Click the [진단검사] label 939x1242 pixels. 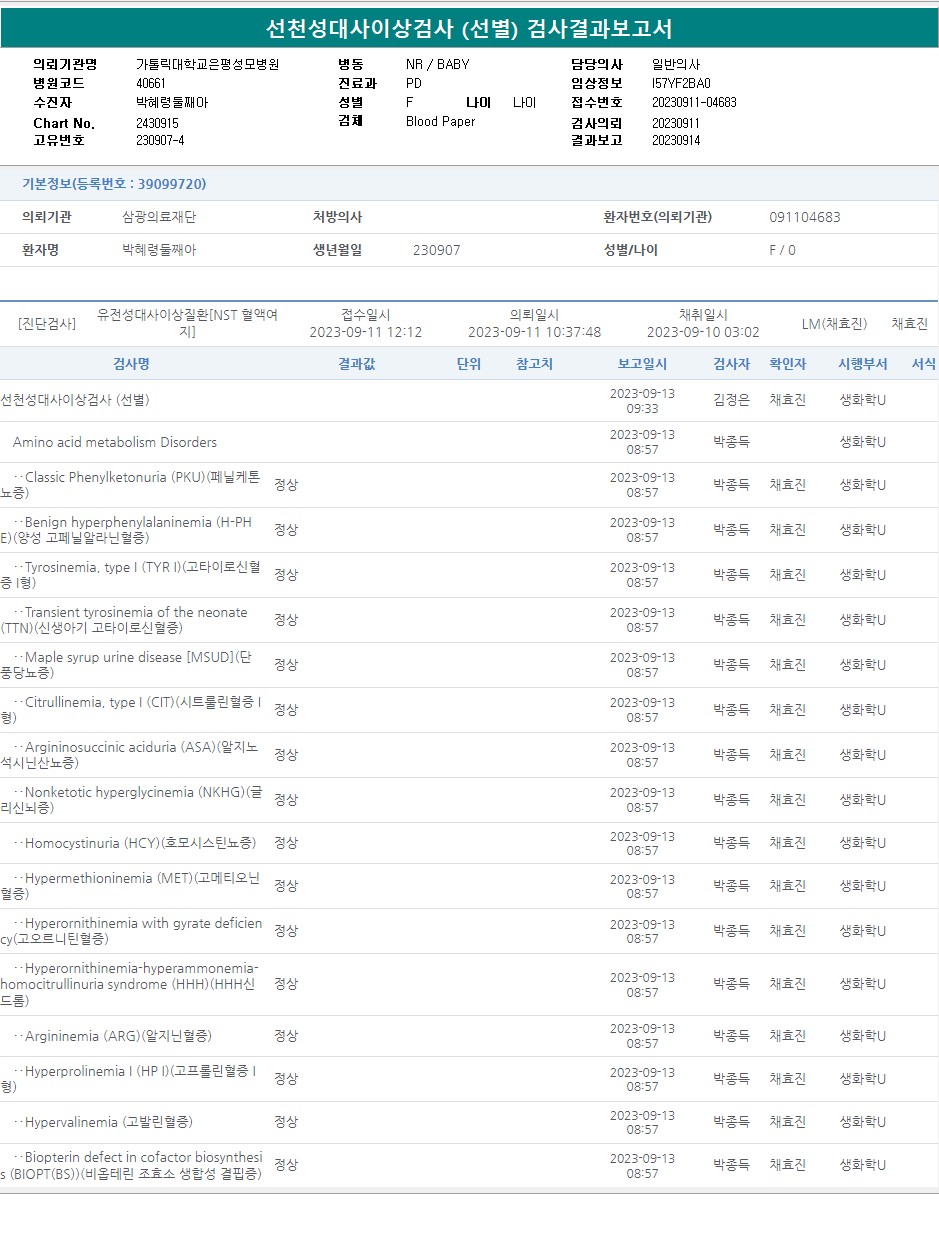(x=47, y=324)
